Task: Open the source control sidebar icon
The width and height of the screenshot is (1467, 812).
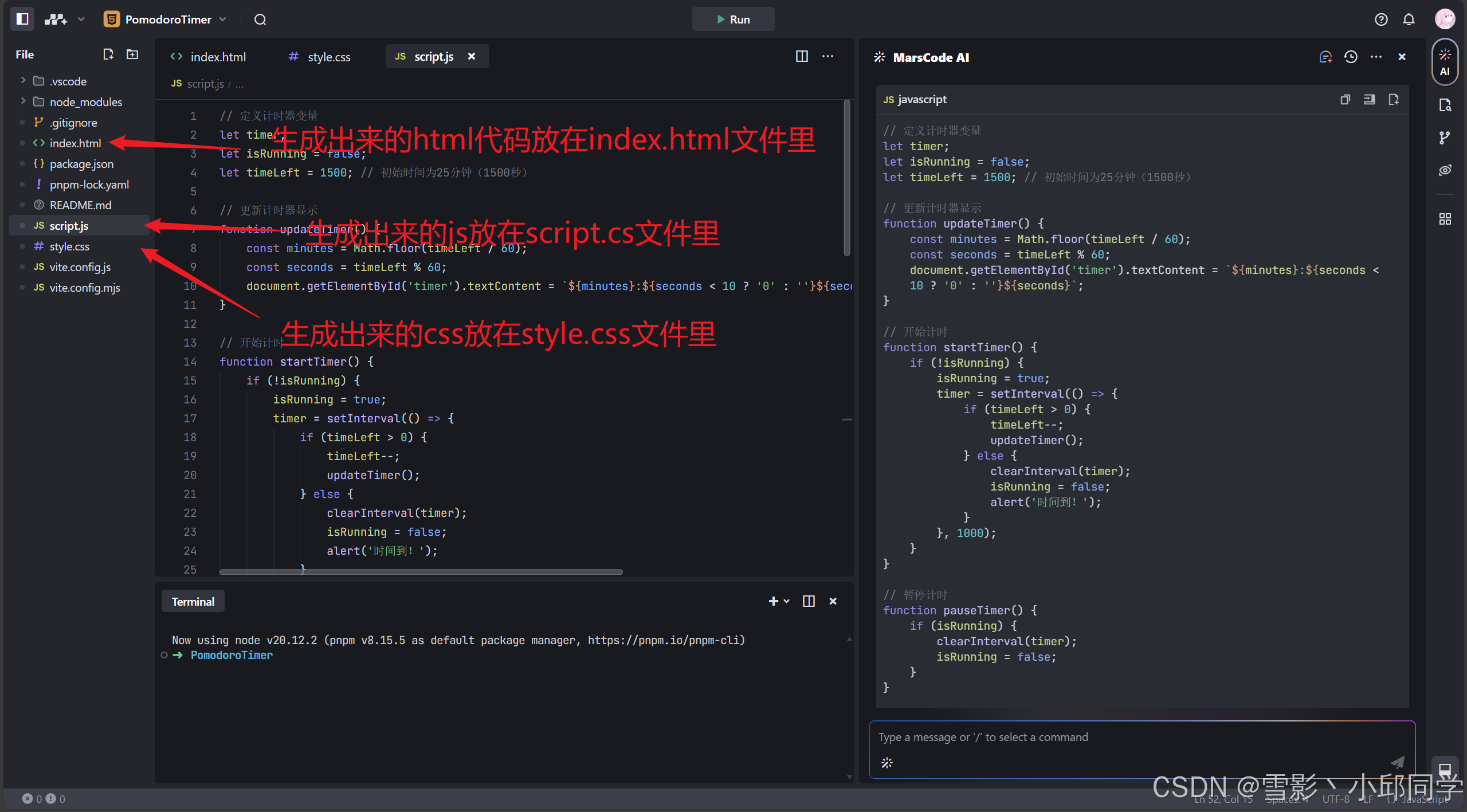Action: tap(1445, 138)
